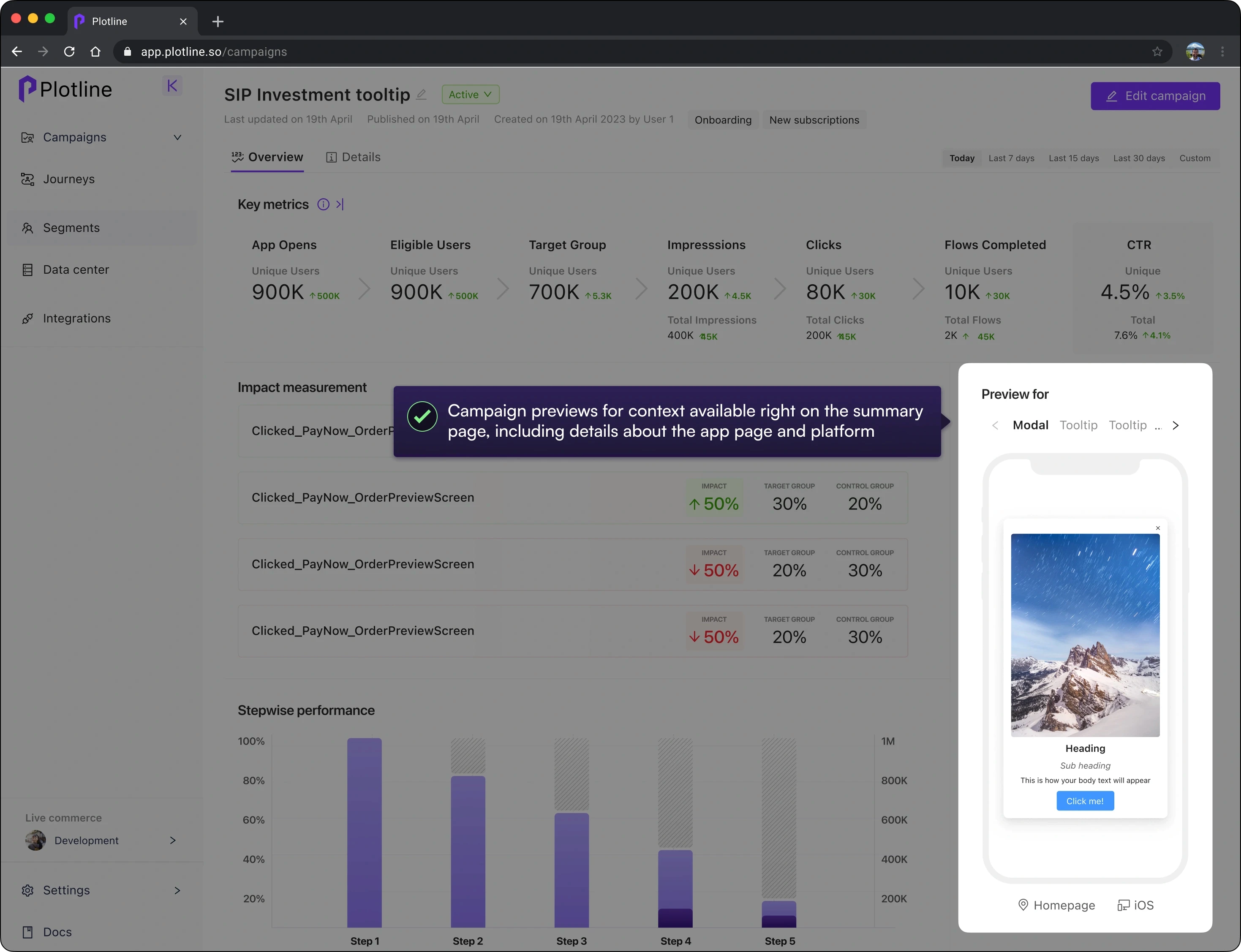This screenshot has width=1241, height=952.
Task: Click the Step 3 bar in chart
Action: pos(571,870)
